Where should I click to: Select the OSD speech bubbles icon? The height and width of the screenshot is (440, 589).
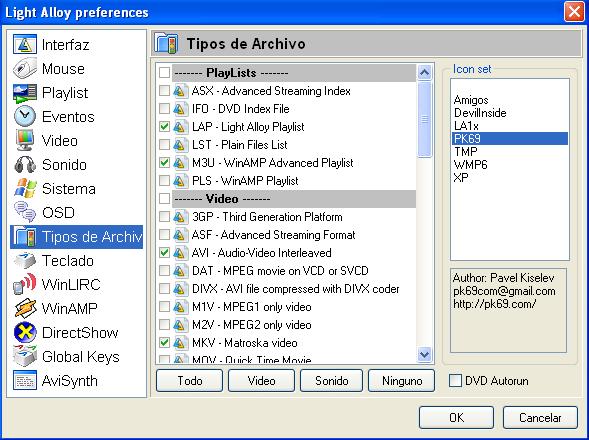click(25, 212)
